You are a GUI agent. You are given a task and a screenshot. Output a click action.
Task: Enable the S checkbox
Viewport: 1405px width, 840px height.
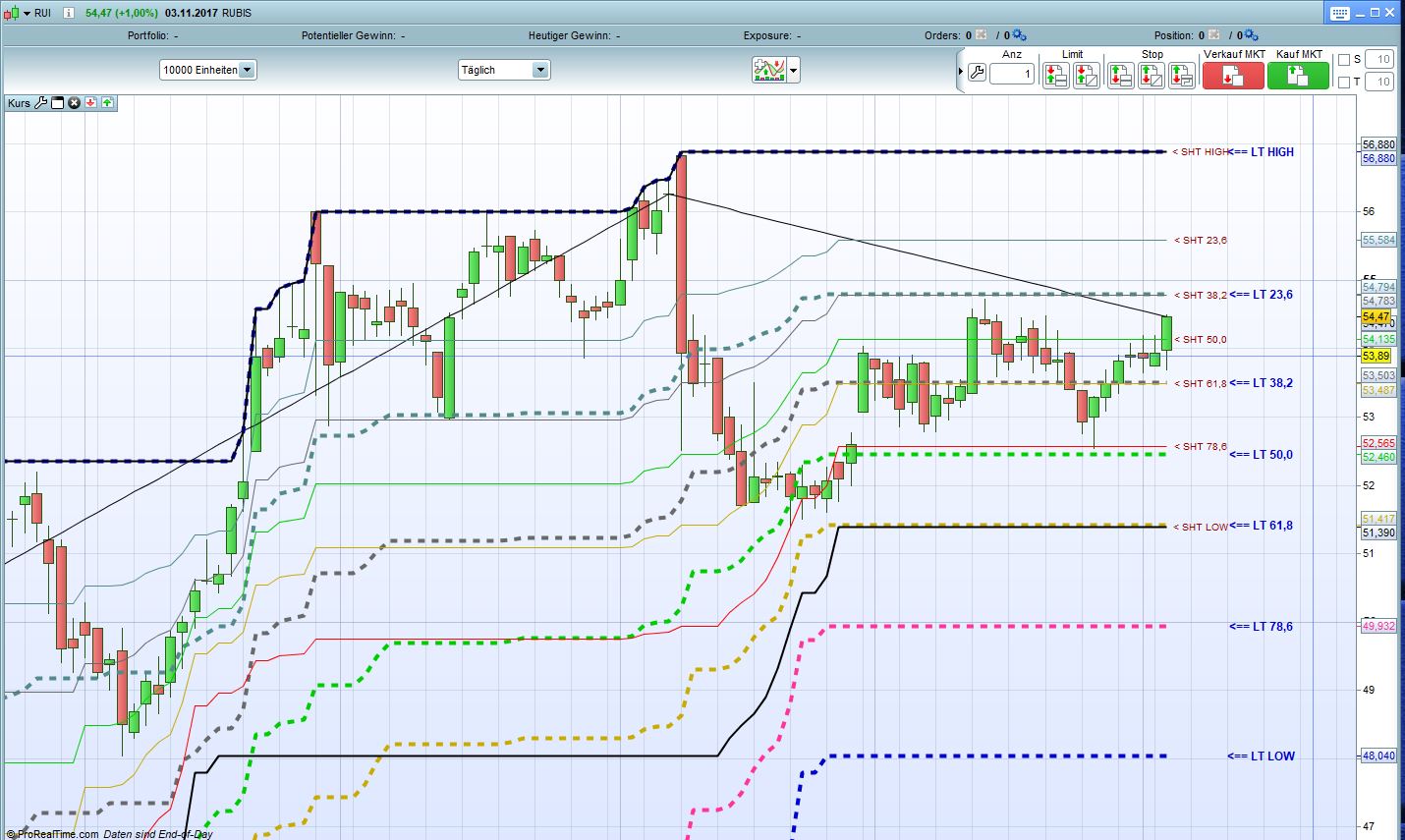point(1343,60)
